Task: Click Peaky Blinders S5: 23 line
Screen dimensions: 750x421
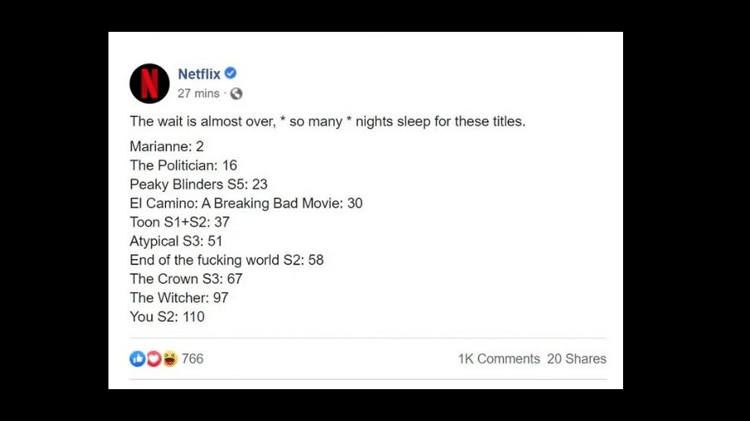Action: pos(199,184)
